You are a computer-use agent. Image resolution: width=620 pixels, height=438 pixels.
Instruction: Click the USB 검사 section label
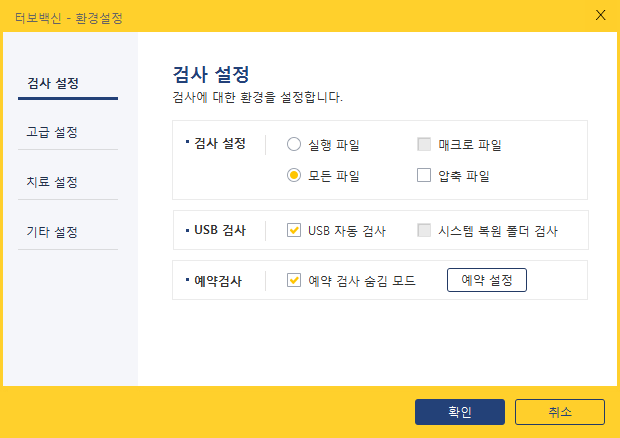point(219,230)
